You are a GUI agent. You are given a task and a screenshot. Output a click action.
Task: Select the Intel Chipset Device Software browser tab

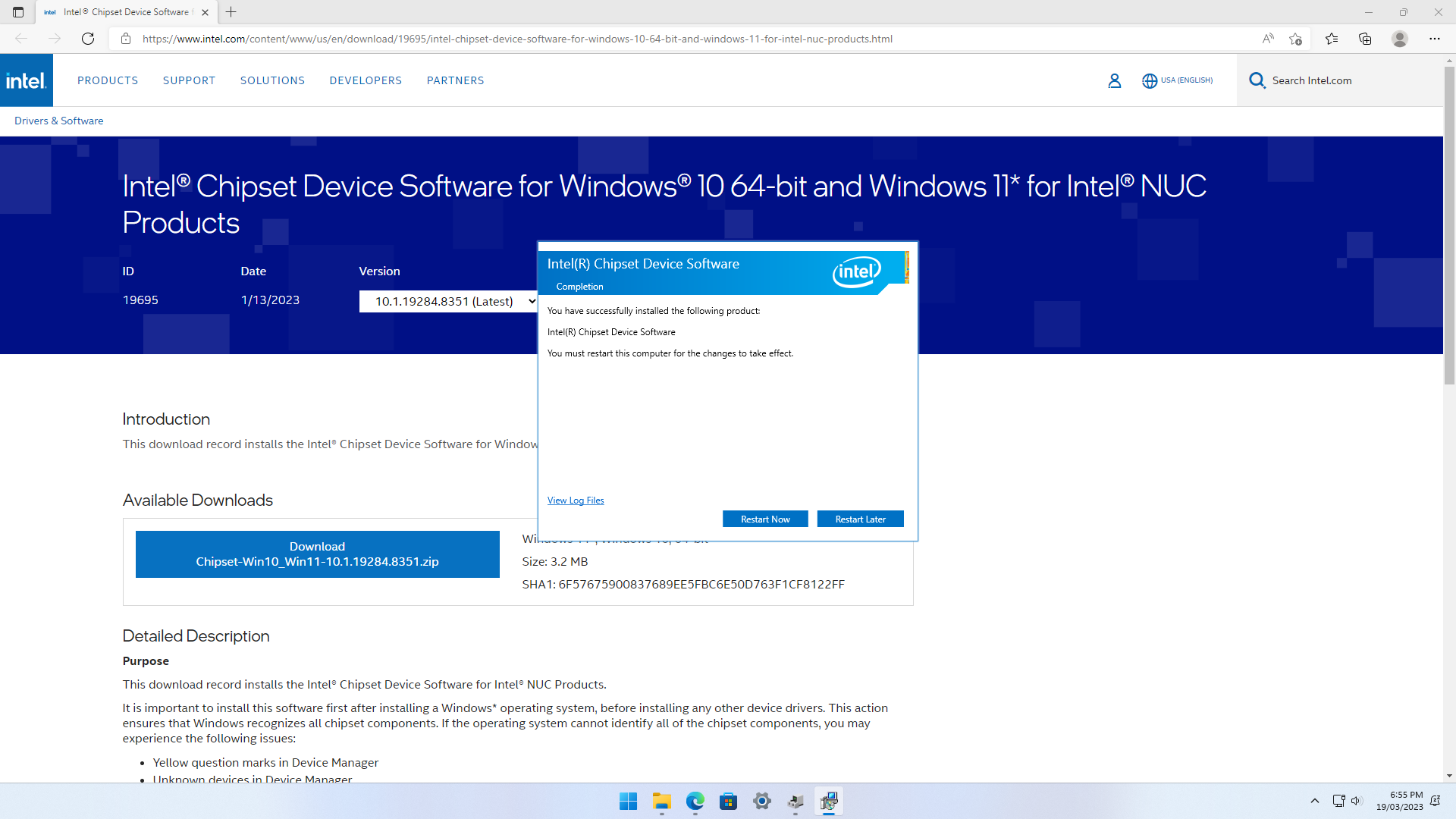pyautogui.click(x=127, y=12)
